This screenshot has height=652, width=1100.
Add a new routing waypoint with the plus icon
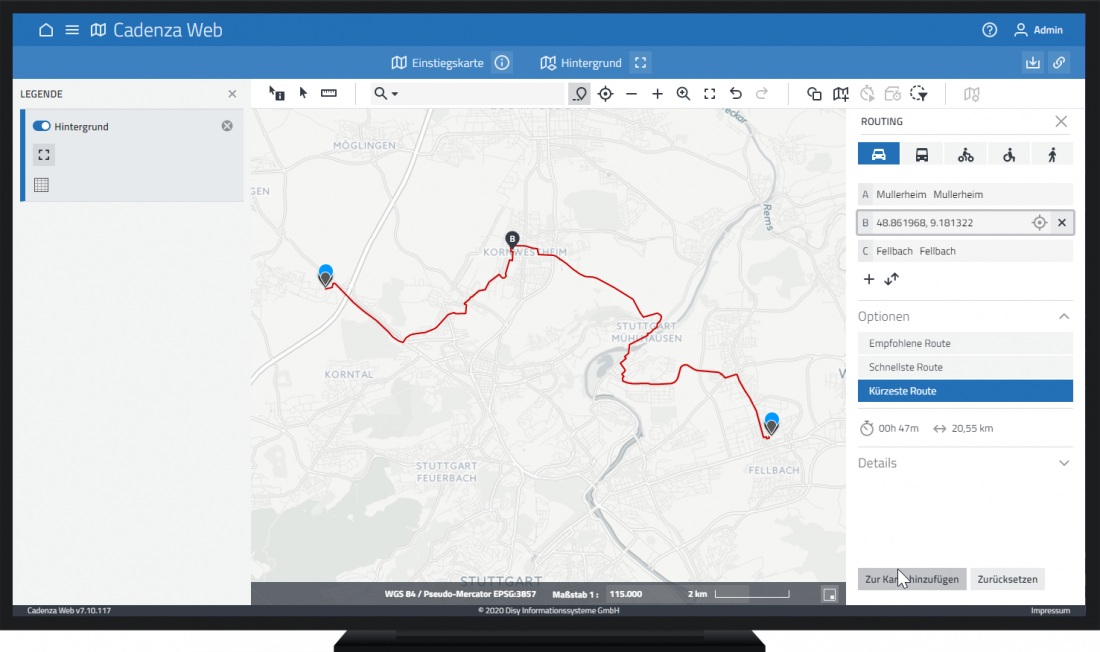pyautogui.click(x=868, y=279)
